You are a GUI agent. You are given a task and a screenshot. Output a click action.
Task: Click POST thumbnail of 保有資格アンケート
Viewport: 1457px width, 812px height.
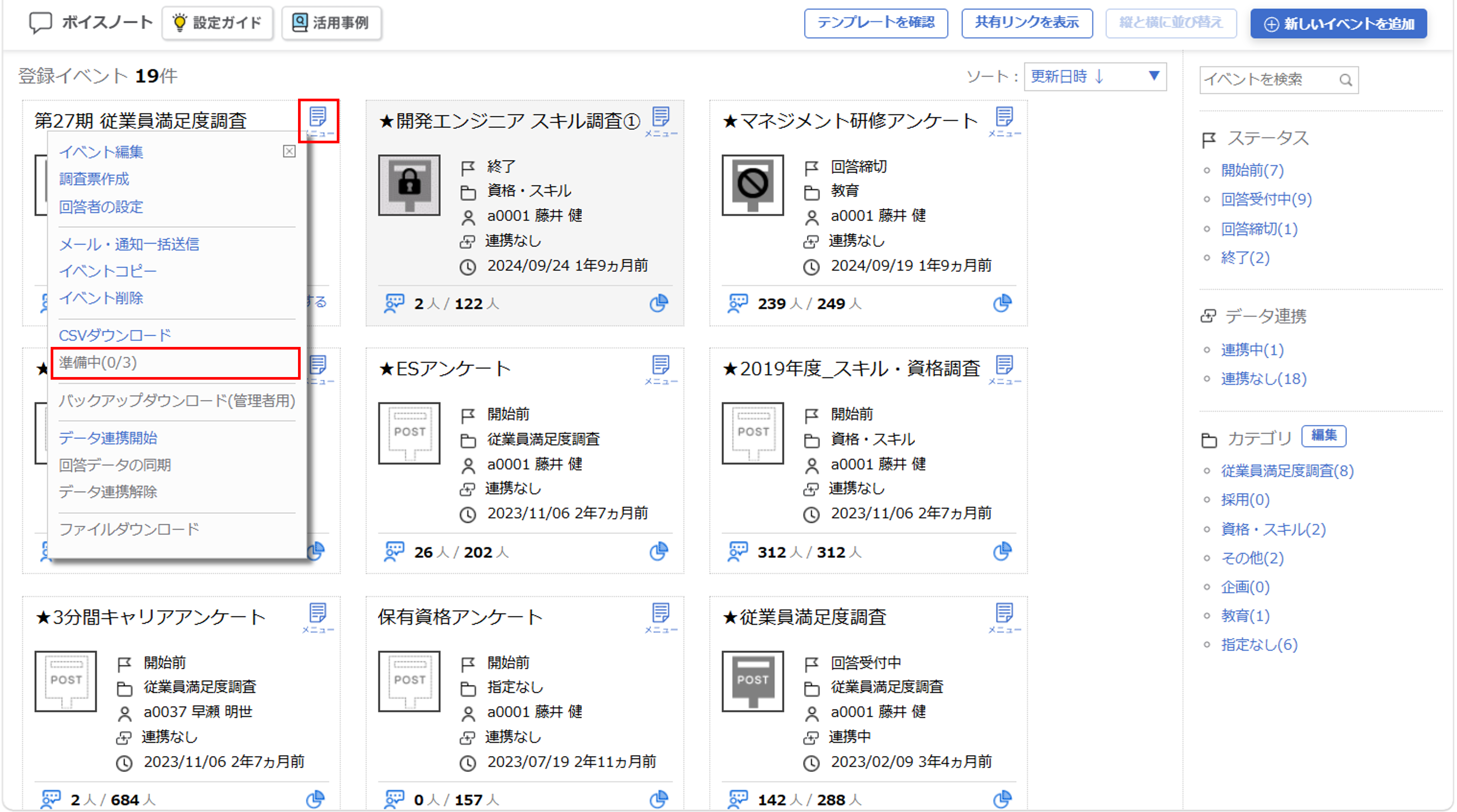[409, 681]
